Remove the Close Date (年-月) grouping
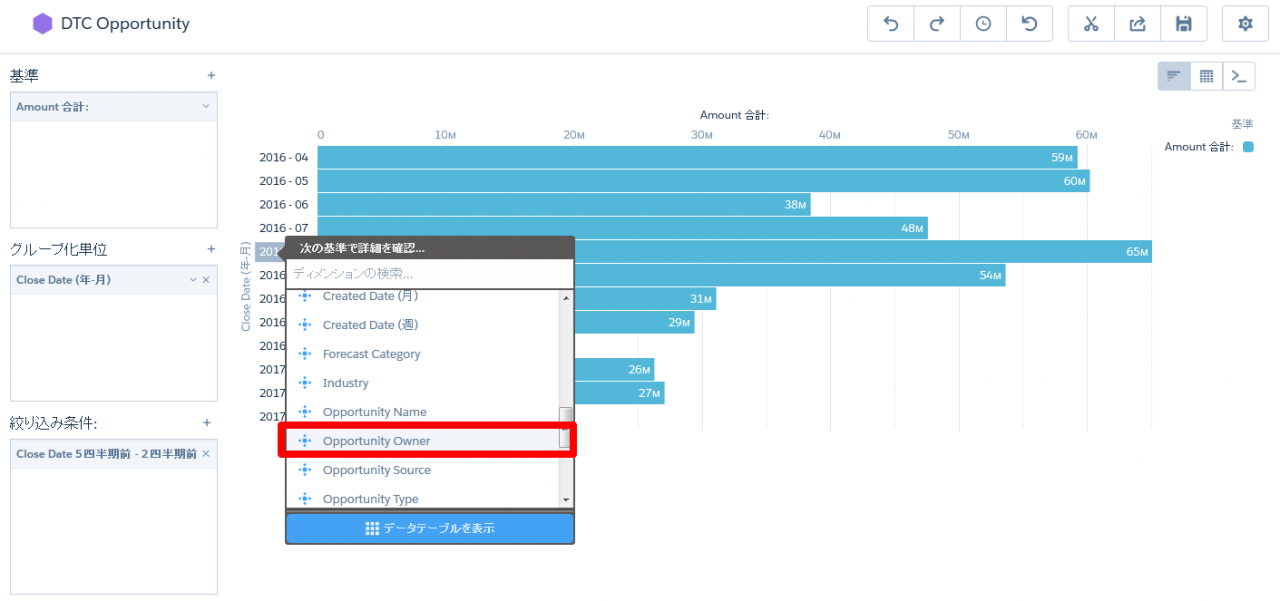Screen dimensions: 1280x601 point(206,280)
